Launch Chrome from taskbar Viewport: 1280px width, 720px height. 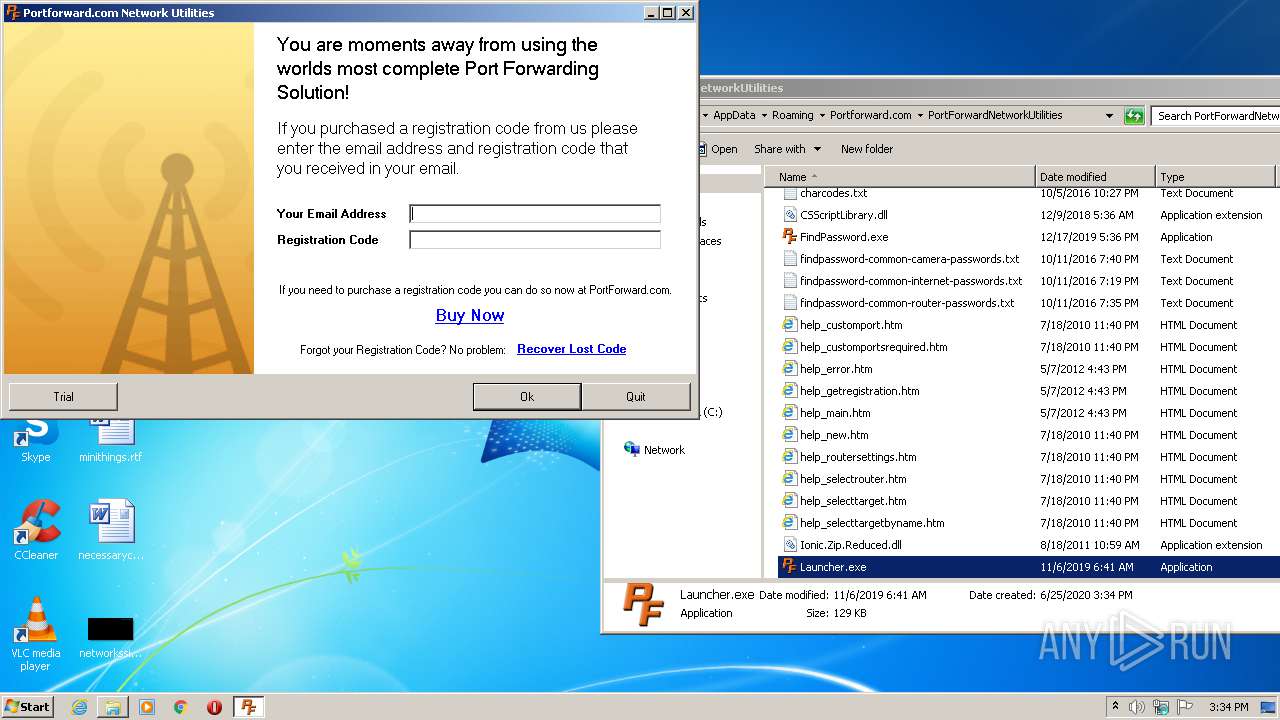[x=180, y=707]
